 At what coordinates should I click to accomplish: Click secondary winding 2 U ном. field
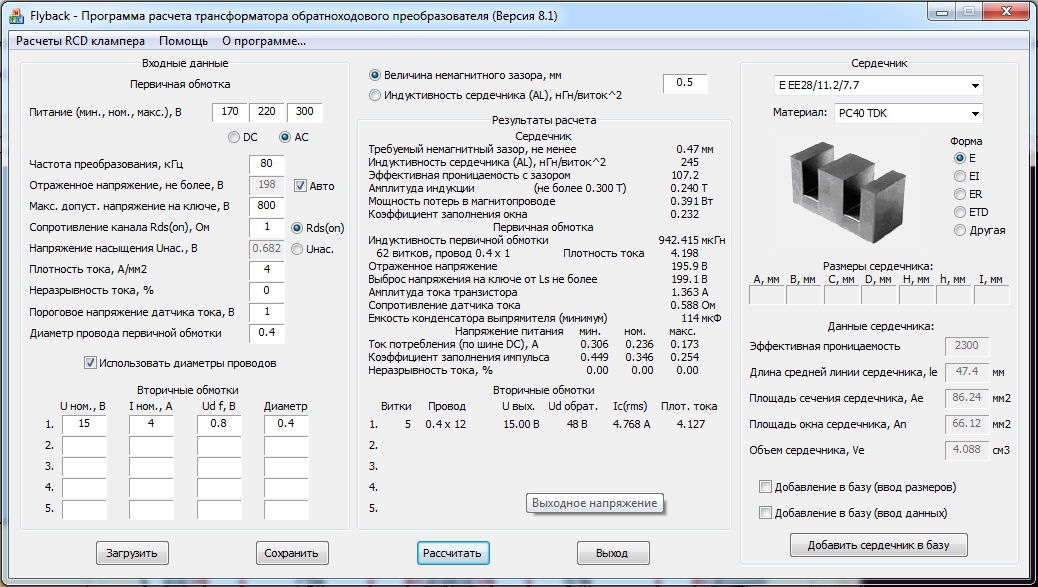click(x=84, y=445)
